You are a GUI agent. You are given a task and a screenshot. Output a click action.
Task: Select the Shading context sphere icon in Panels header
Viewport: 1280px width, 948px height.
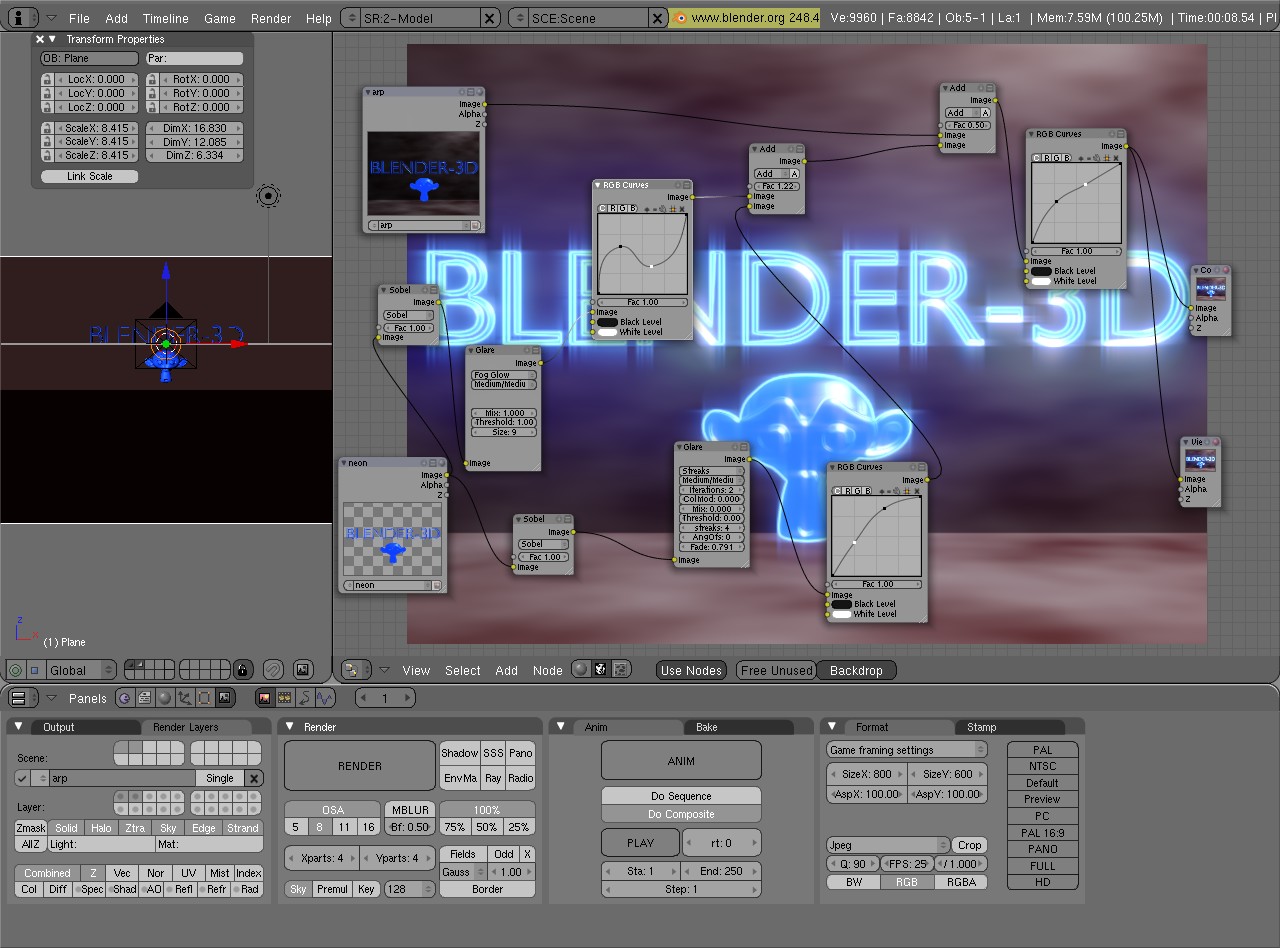coord(165,698)
